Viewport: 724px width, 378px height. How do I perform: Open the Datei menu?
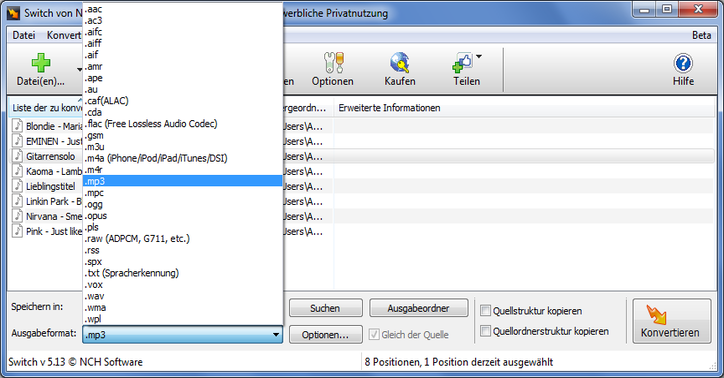[x=24, y=35]
